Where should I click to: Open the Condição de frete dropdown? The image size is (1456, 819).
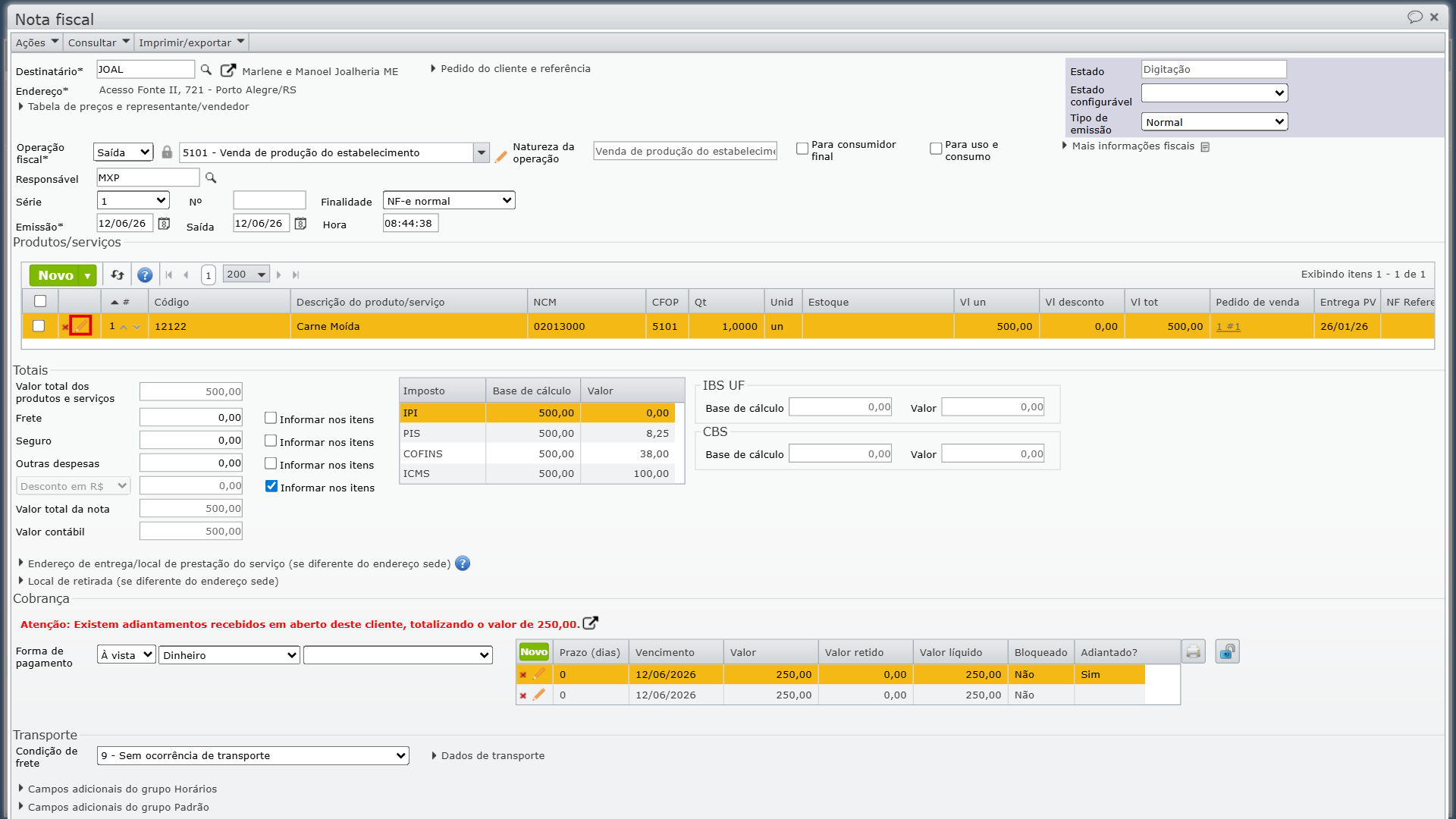(x=253, y=755)
